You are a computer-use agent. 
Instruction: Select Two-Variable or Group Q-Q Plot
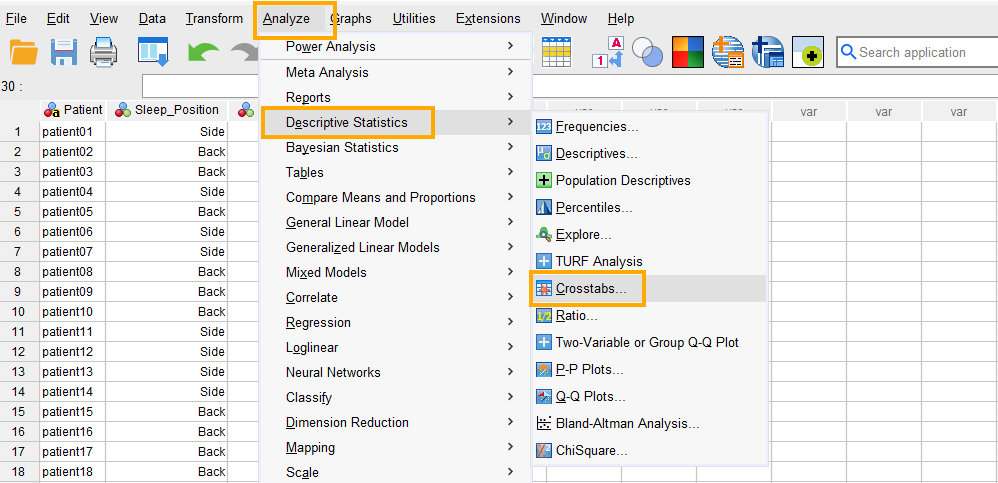coord(649,342)
